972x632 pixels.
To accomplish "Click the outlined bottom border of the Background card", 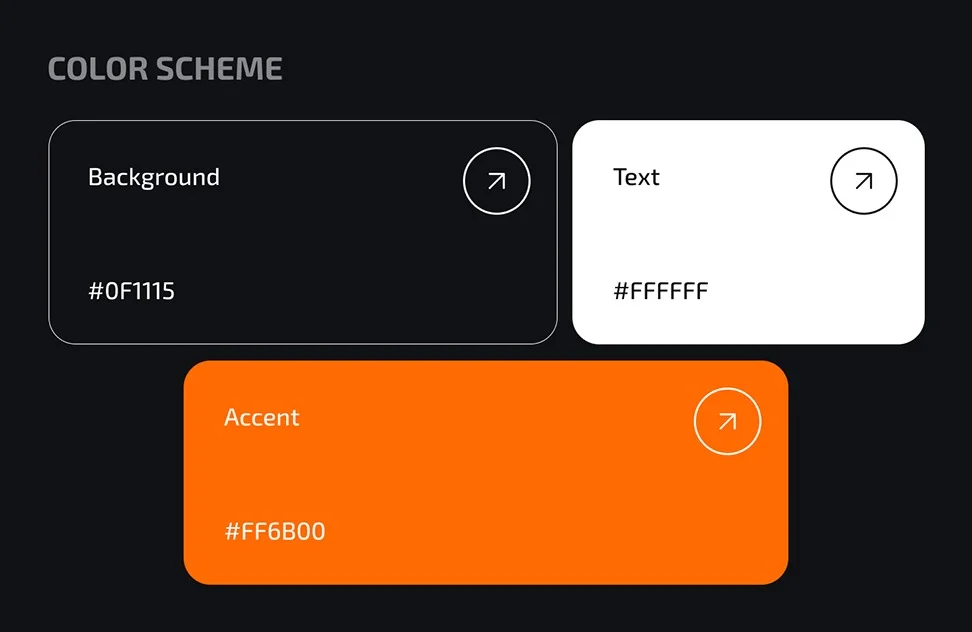I will (x=302, y=343).
